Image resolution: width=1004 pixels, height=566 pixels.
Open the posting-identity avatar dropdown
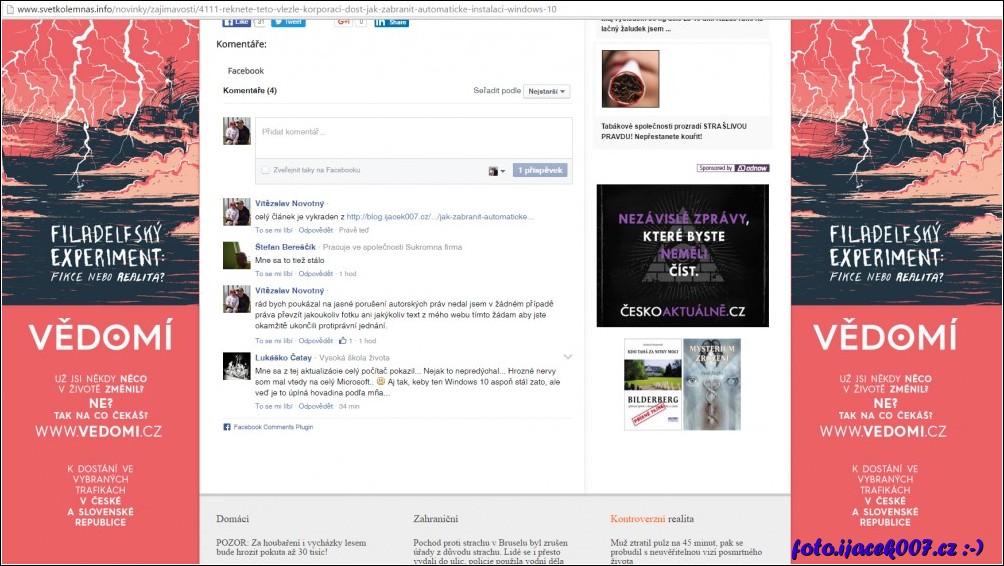(x=497, y=171)
